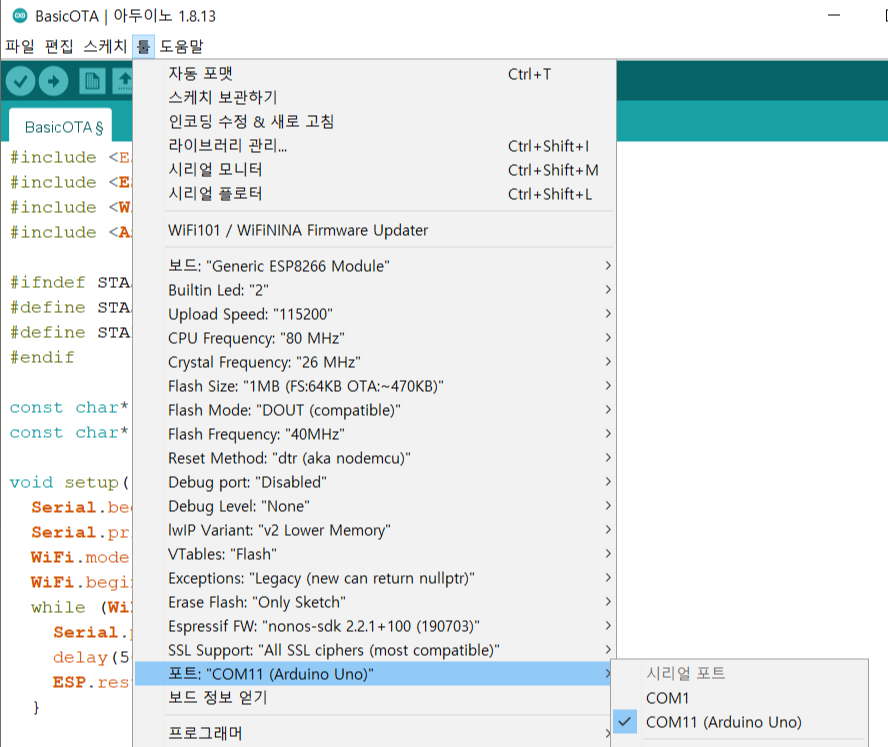This screenshot has height=747, width=888.
Task: Expand 보드: Generic ESP8266 Module submenu
Action: [x=374, y=266]
